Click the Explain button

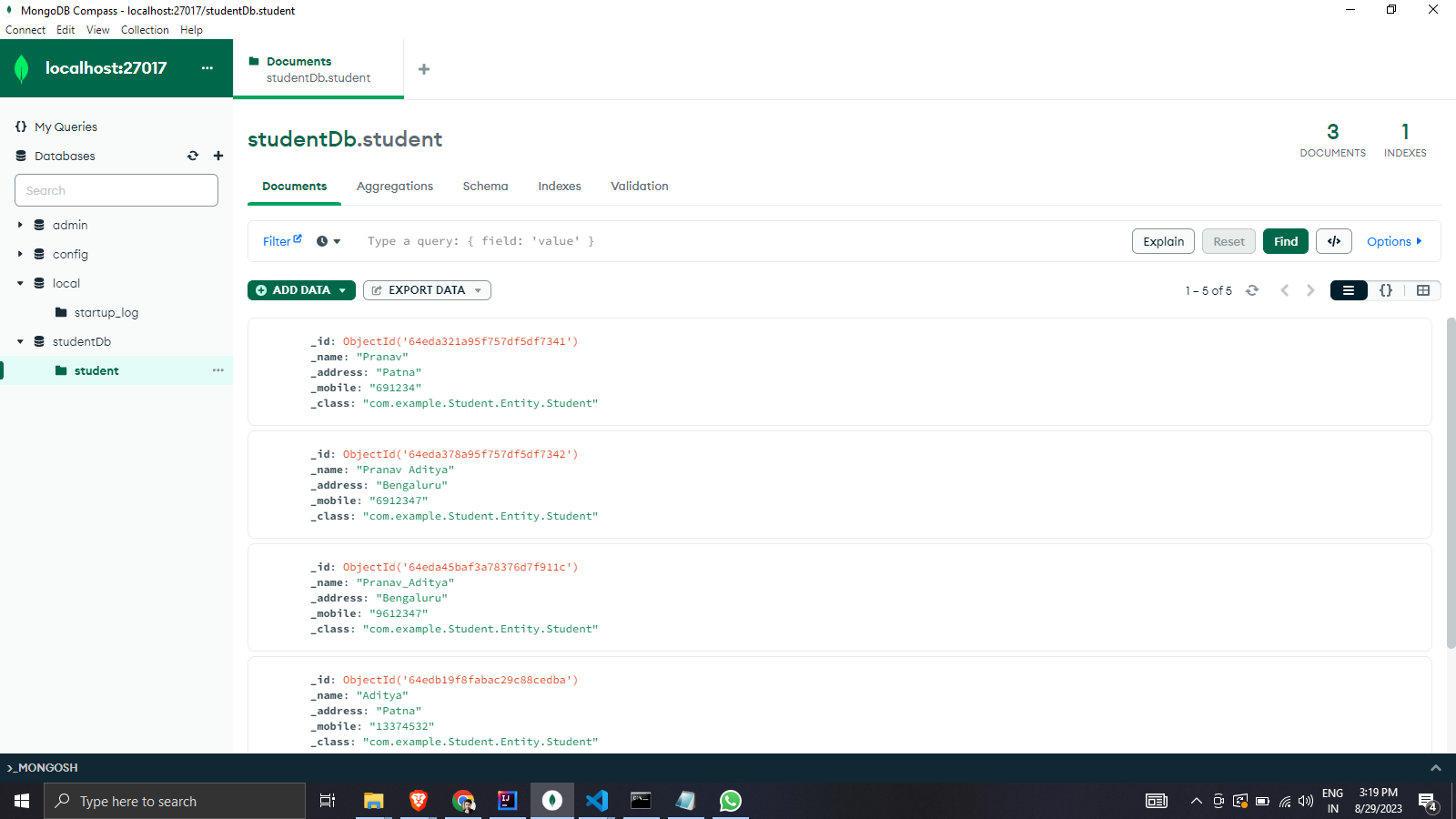1162,241
